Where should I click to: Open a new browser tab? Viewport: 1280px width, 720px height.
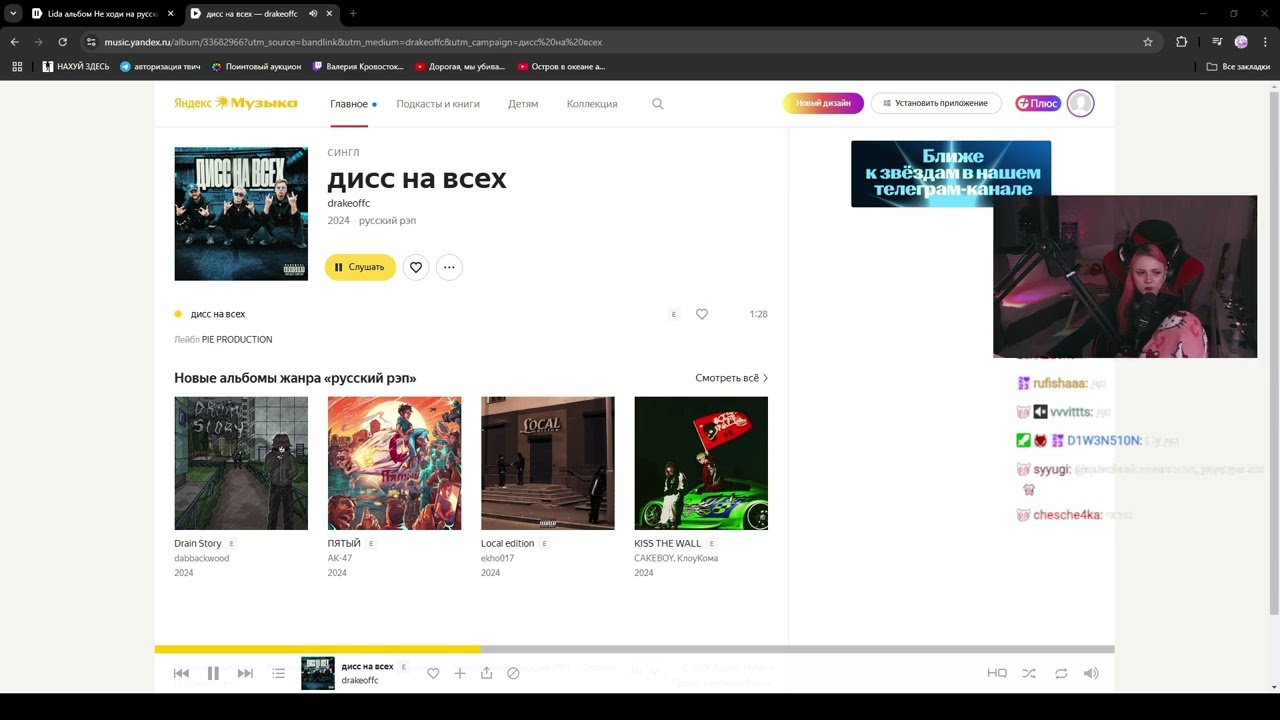point(353,14)
